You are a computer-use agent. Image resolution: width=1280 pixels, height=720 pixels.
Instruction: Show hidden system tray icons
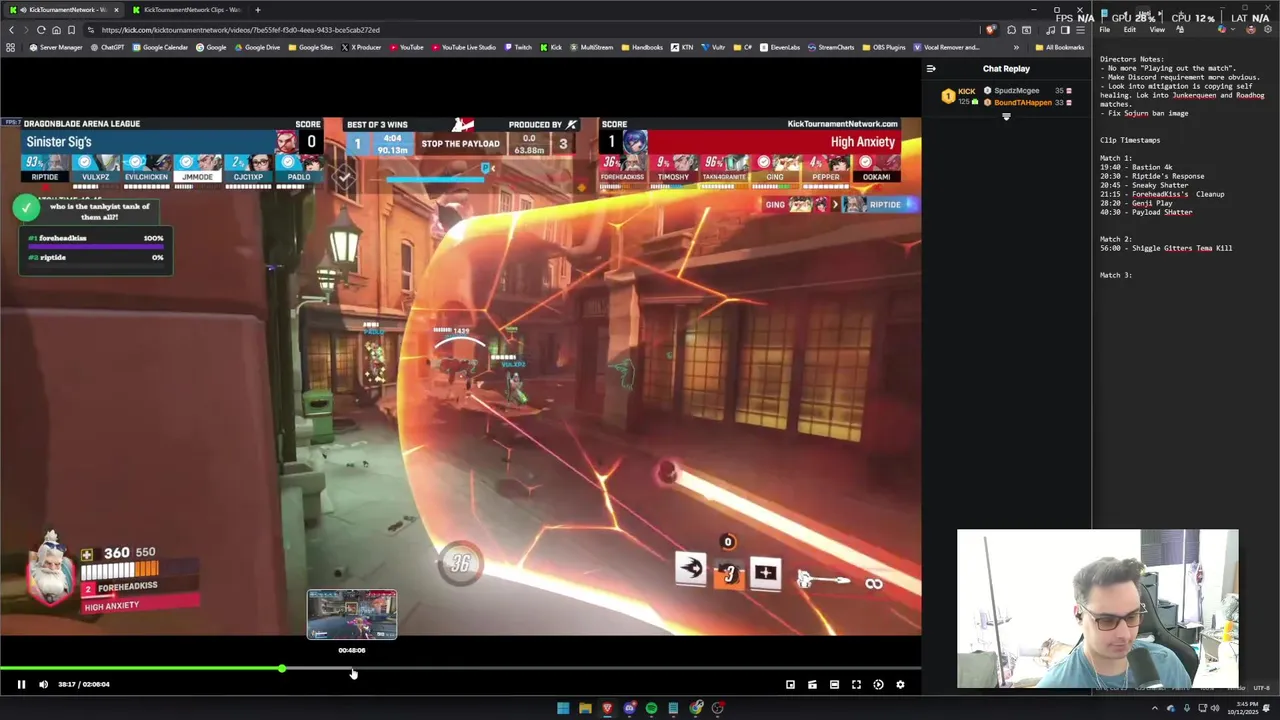pos(1154,708)
